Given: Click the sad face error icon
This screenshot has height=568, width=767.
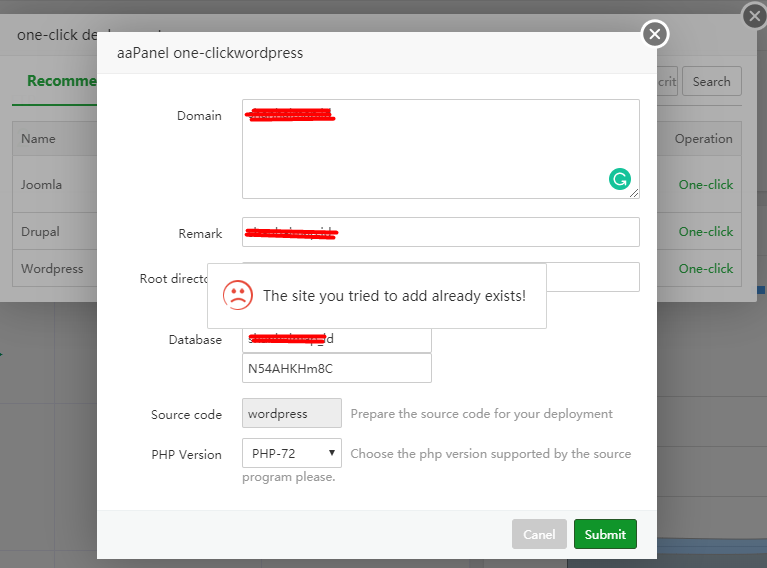Looking at the screenshot, I should [x=237, y=295].
